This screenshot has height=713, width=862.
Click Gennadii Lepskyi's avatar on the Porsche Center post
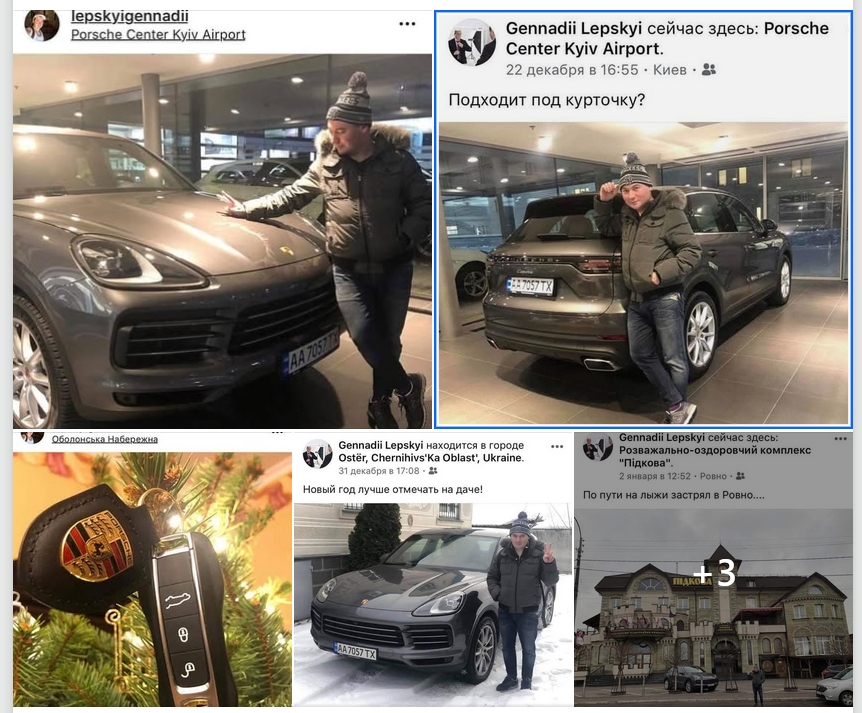click(472, 42)
